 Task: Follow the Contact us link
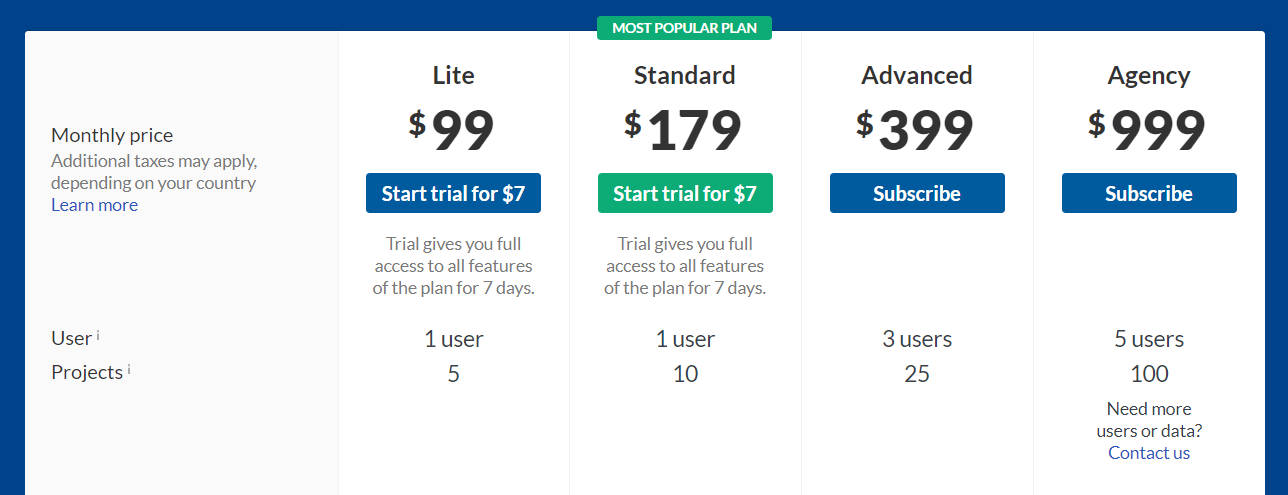(x=1149, y=453)
